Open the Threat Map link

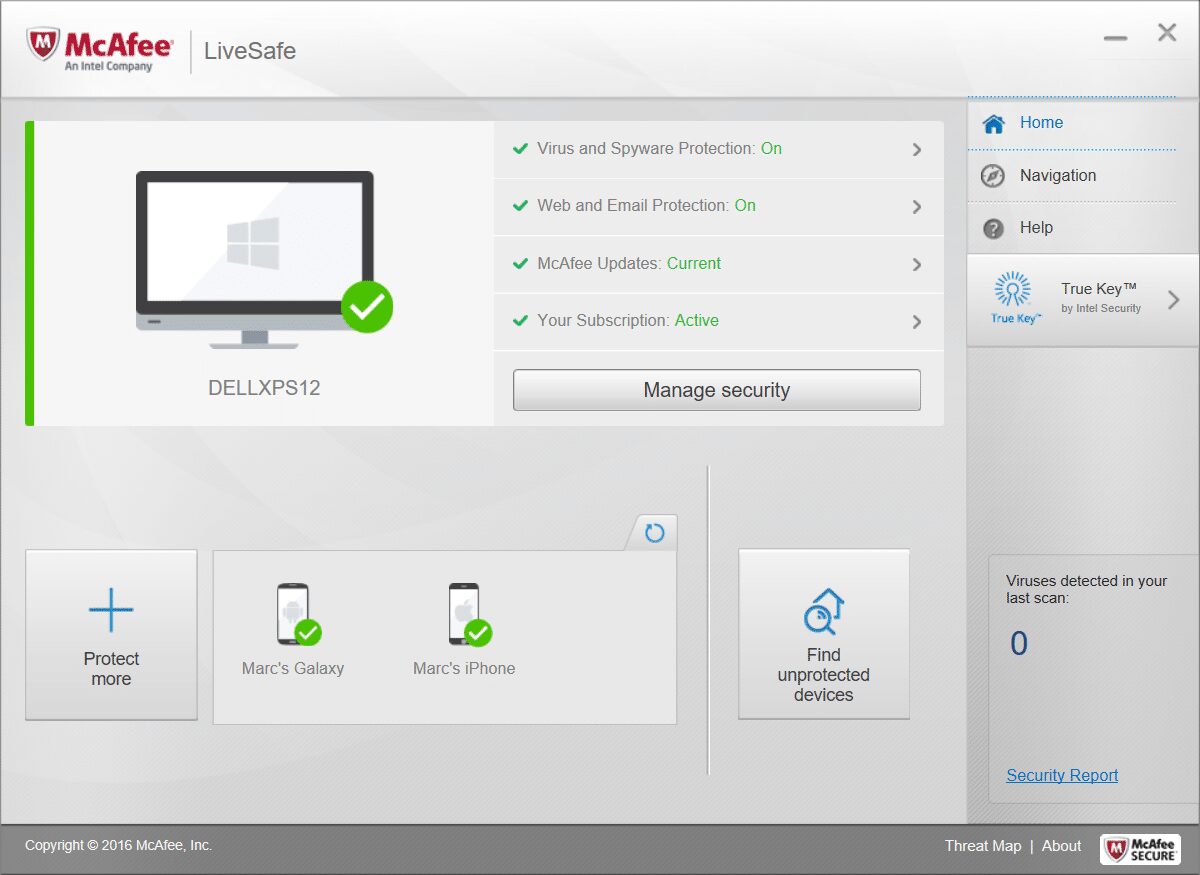[x=983, y=846]
